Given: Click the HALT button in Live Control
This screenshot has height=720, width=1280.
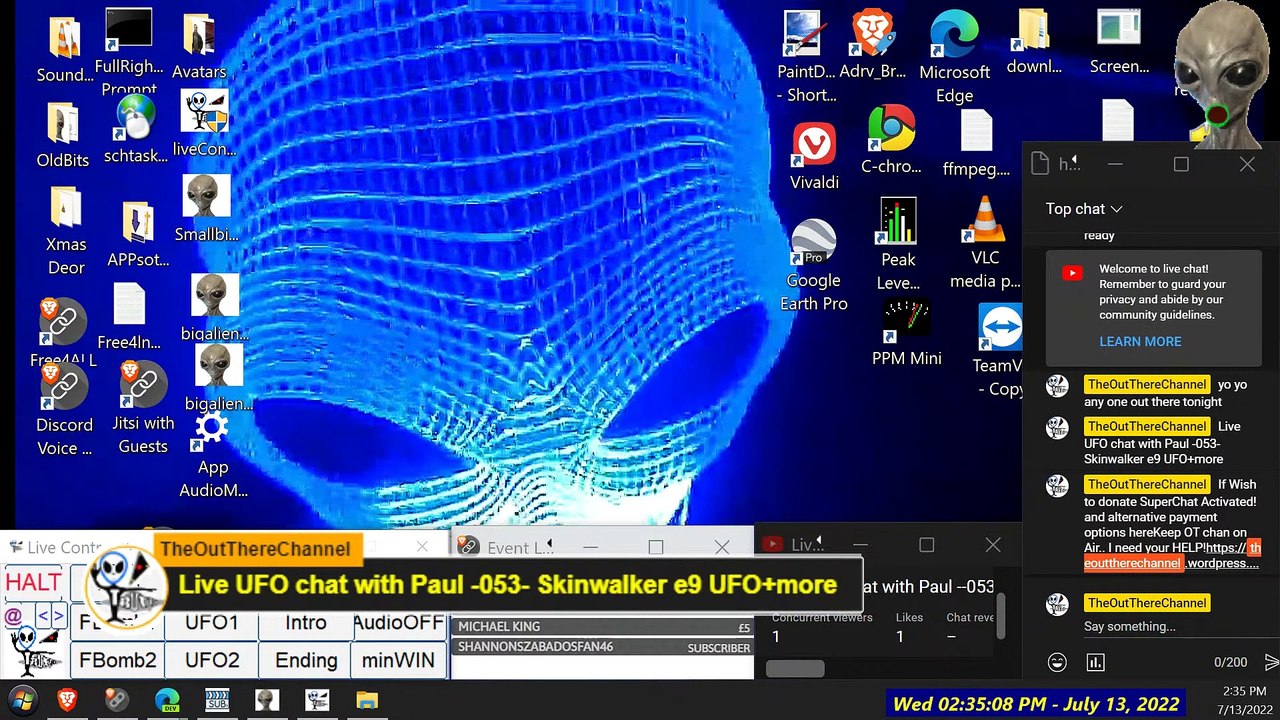Looking at the screenshot, I should 33,582.
